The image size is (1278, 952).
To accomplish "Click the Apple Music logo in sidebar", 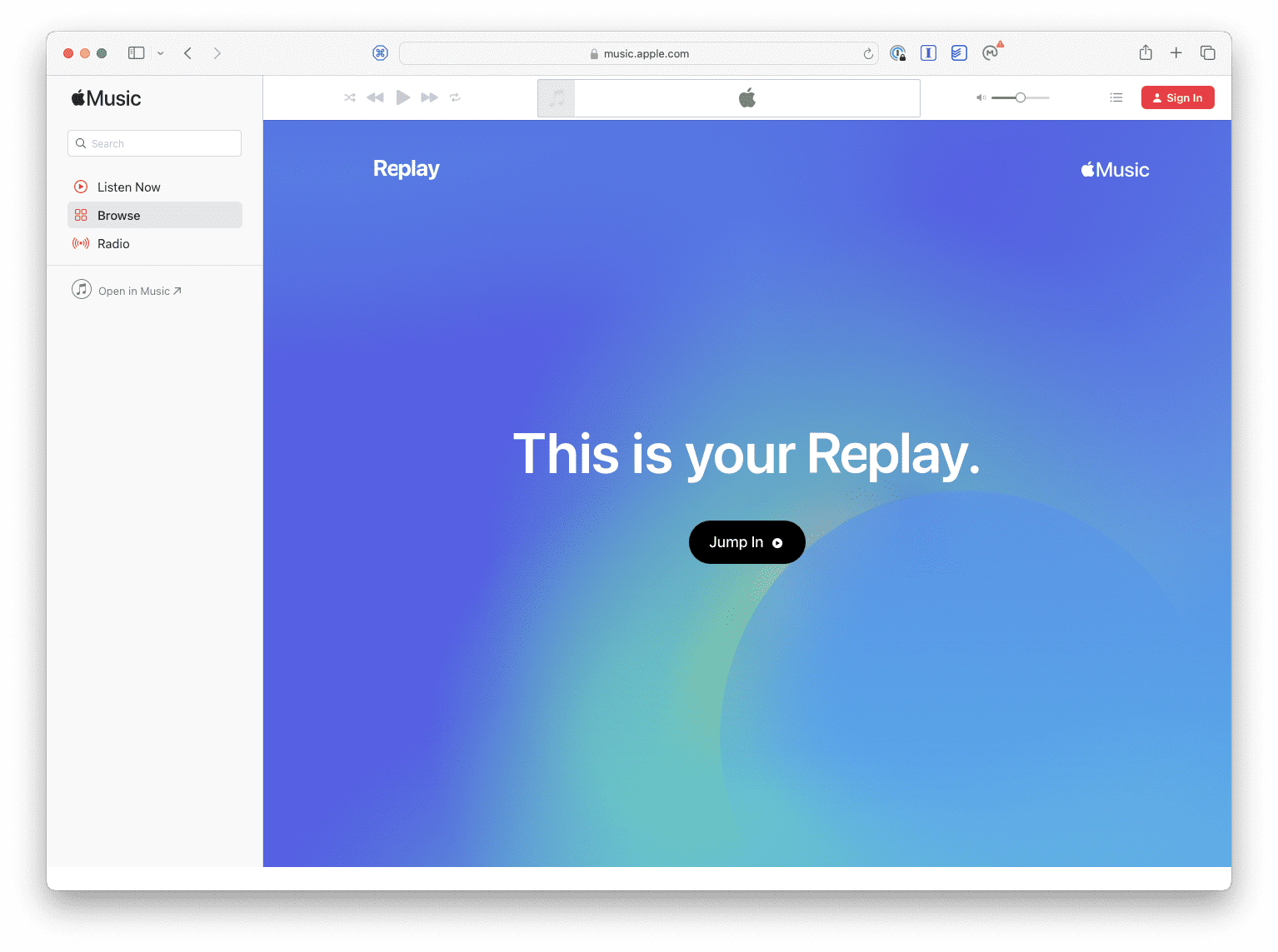I will coord(106,98).
